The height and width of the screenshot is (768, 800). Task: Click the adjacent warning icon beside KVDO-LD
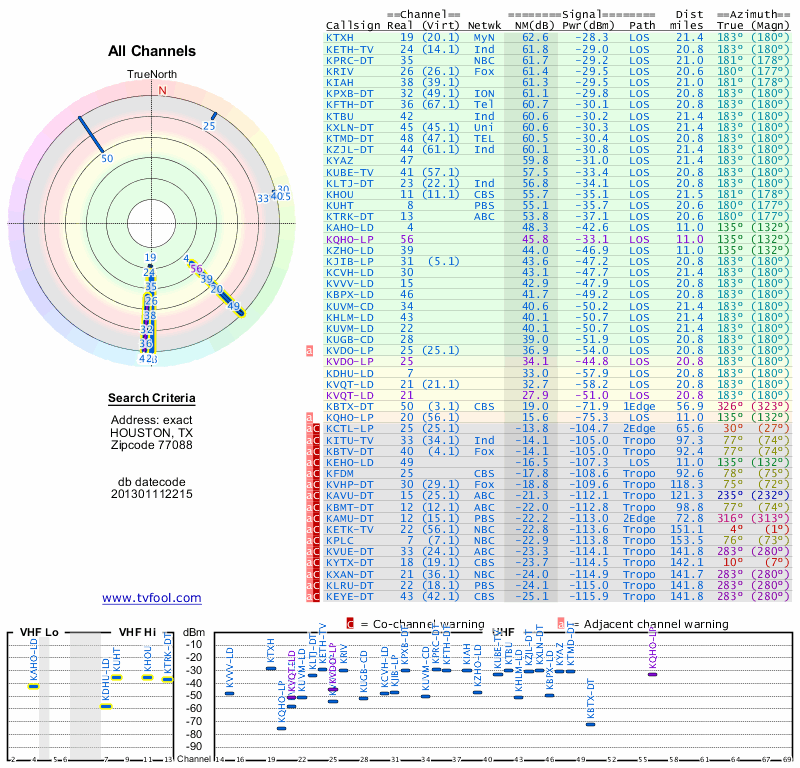[310, 351]
